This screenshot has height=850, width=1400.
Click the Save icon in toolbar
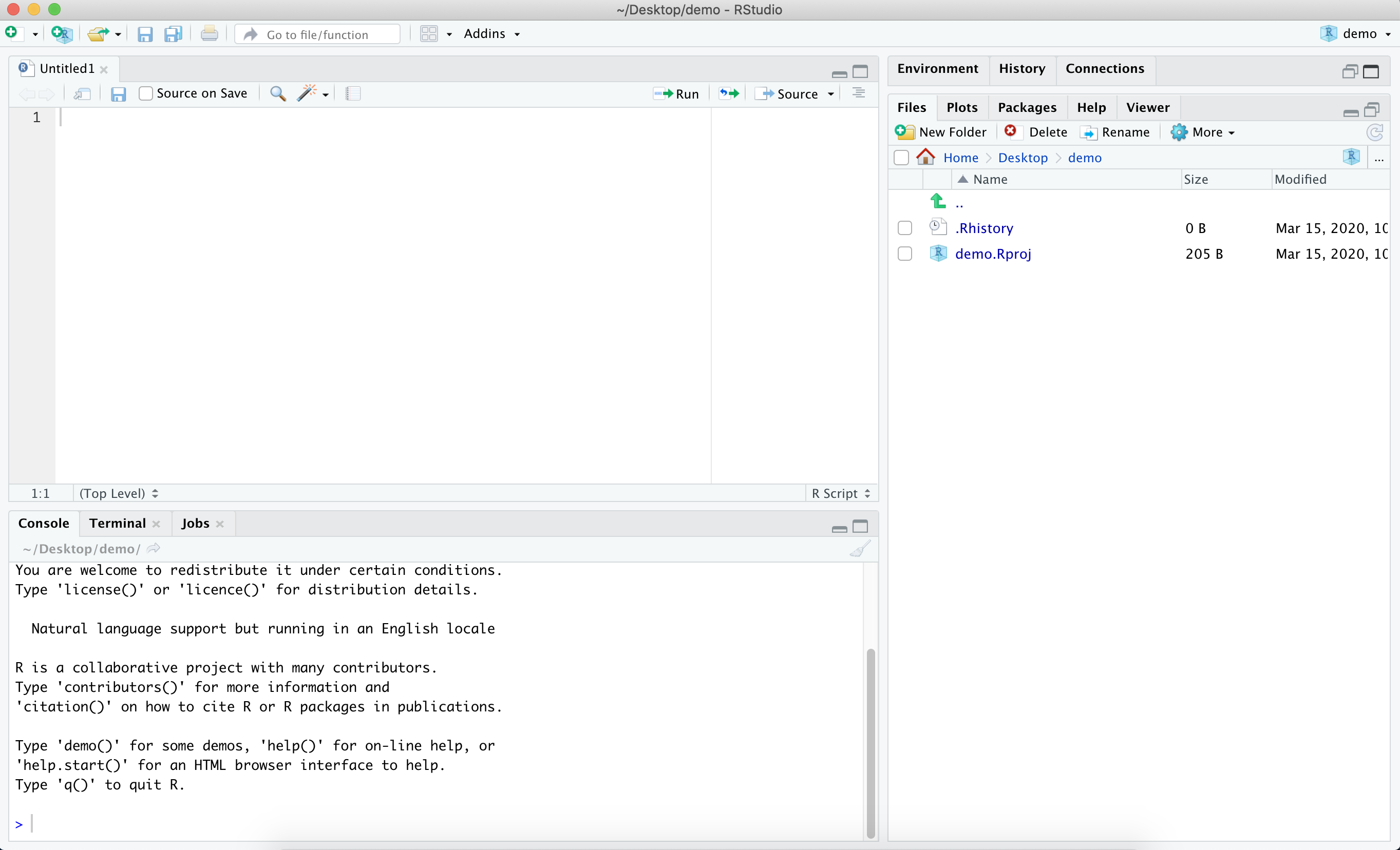coord(145,33)
